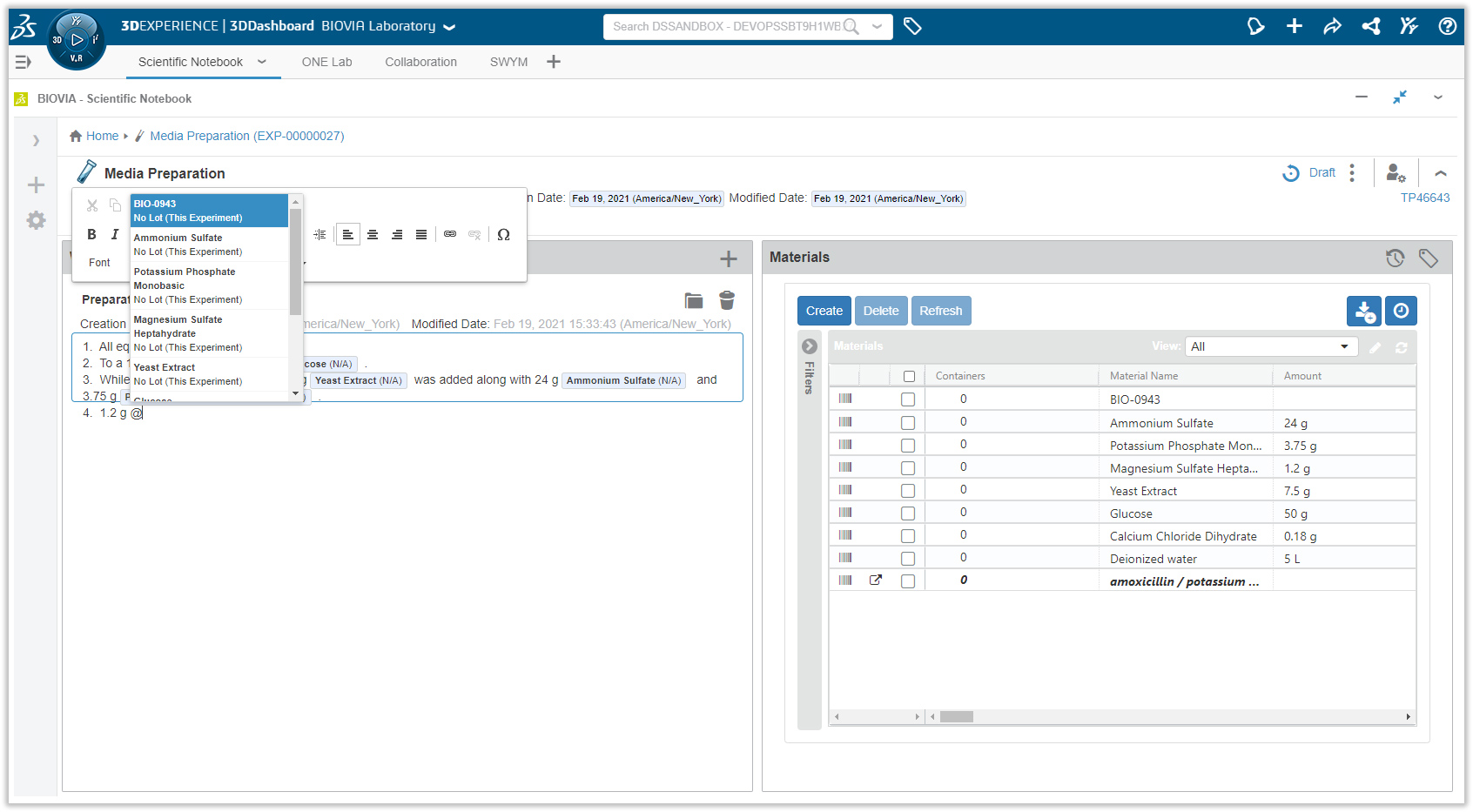
Task: Center align text in editor toolbar
Action: (x=373, y=234)
